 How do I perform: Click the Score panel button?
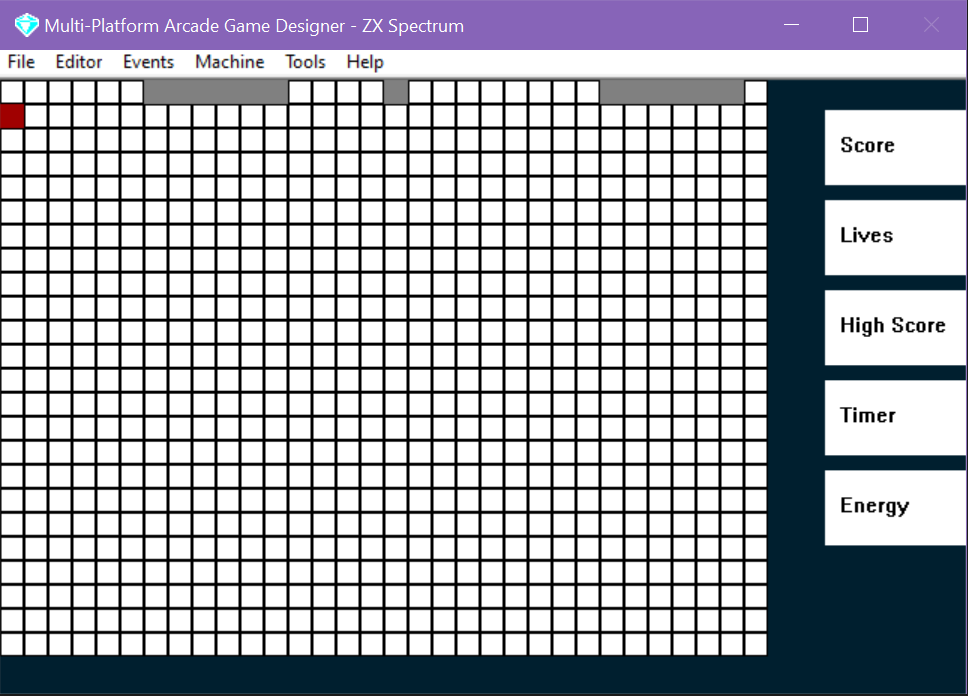click(x=895, y=148)
